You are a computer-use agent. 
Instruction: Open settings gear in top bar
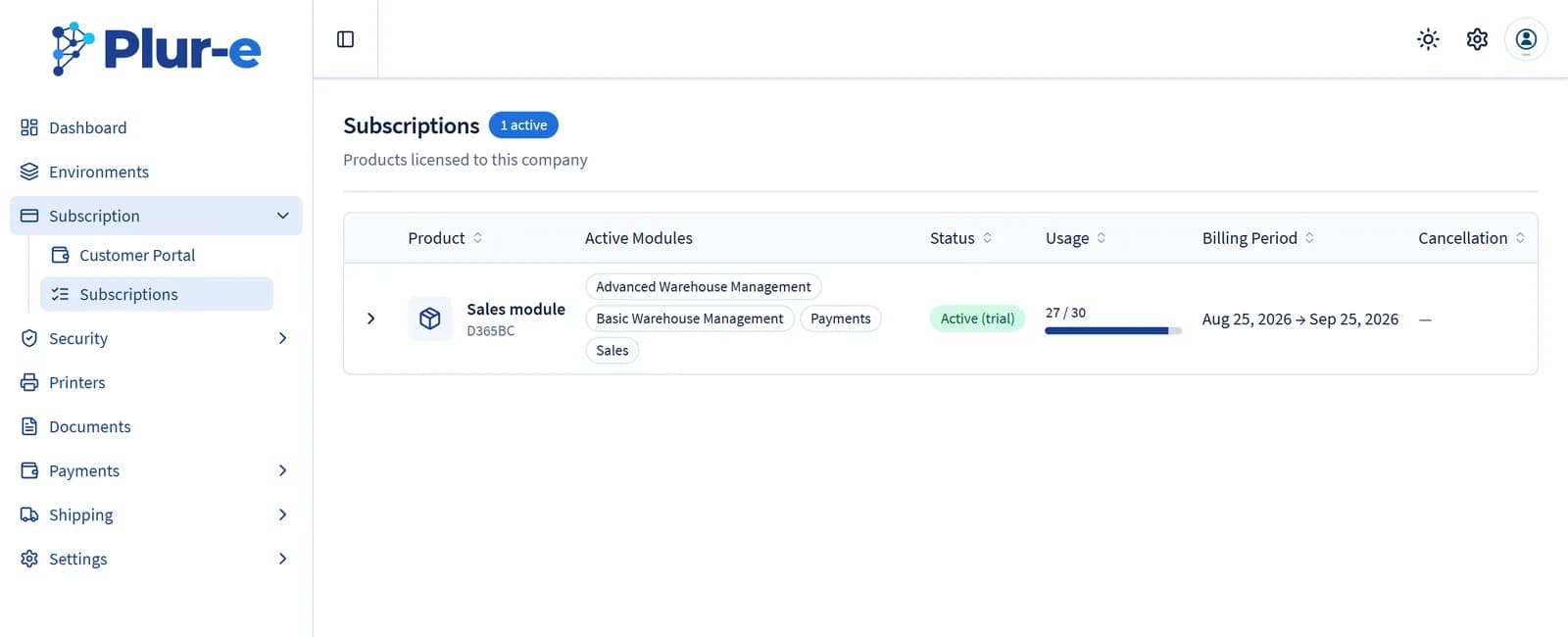point(1477,39)
